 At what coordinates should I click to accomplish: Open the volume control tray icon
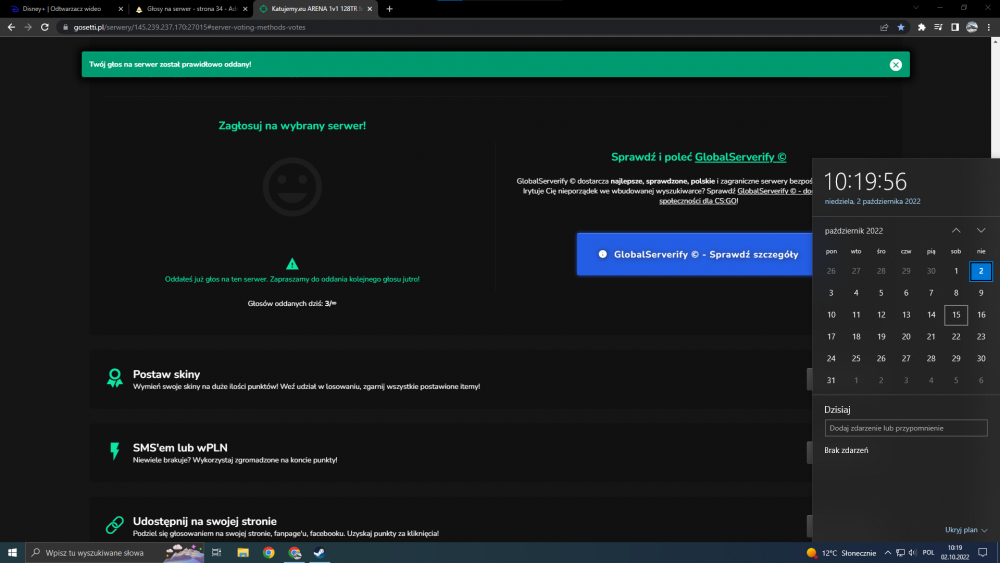(x=913, y=553)
